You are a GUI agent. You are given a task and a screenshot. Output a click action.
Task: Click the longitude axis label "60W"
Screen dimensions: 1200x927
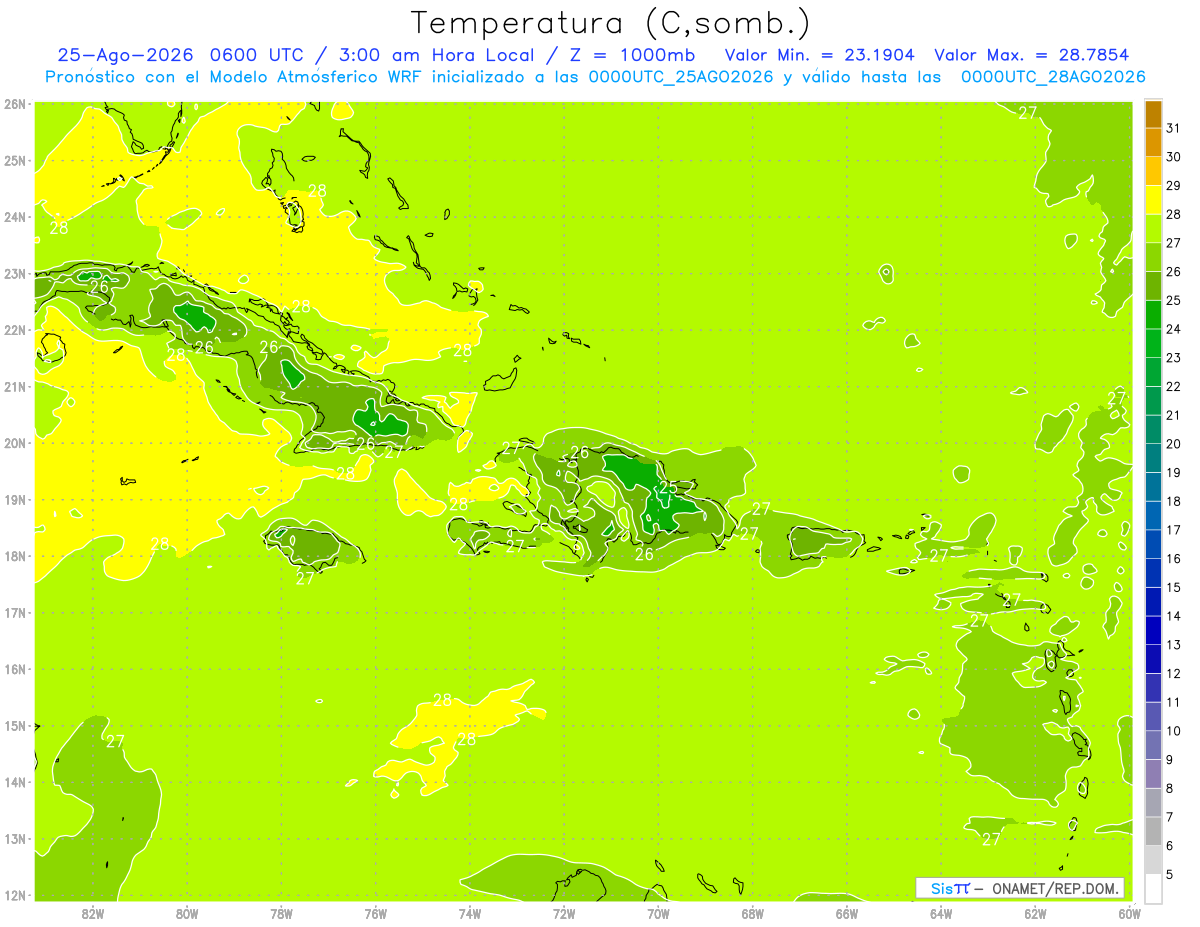click(x=1130, y=913)
